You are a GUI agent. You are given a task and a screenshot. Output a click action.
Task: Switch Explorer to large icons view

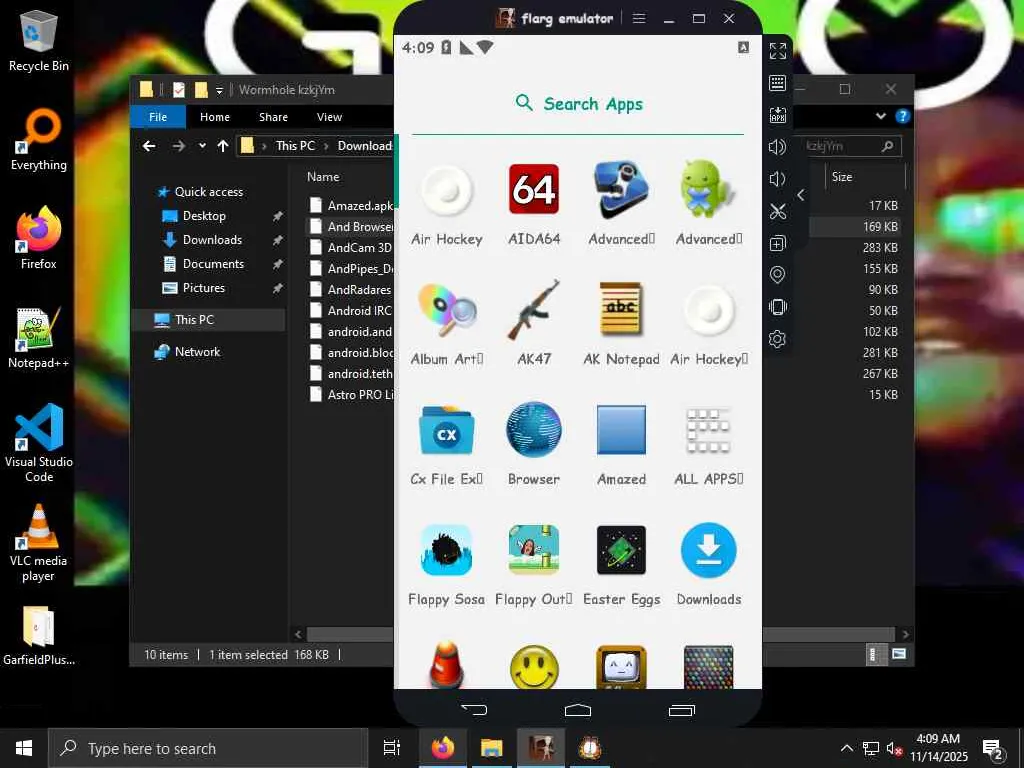[899, 654]
